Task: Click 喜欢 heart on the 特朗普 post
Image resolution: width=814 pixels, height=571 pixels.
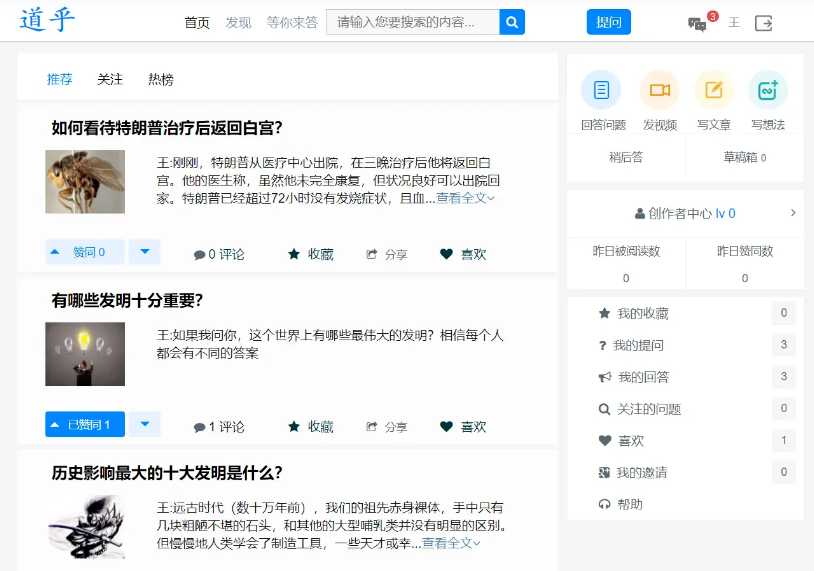Action: (463, 254)
